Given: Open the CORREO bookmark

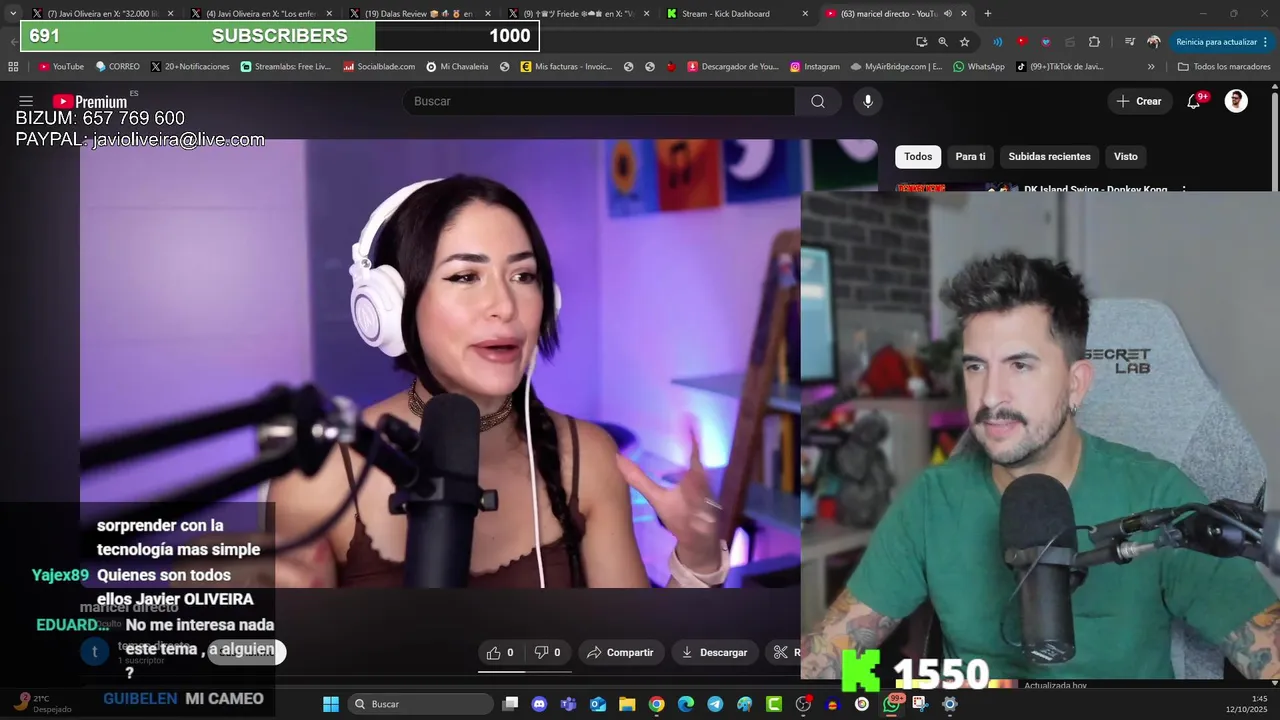Looking at the screenshot, I should pos(117,67).
